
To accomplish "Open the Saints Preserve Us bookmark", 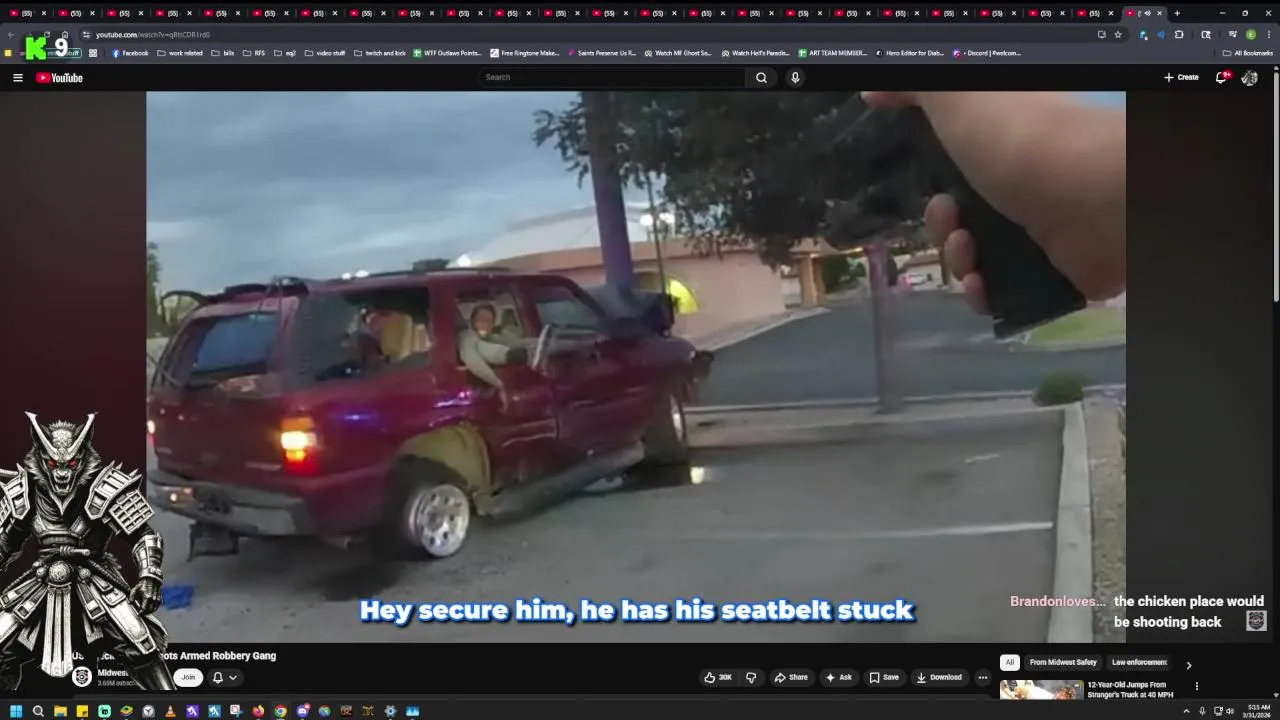I will 602,53.
